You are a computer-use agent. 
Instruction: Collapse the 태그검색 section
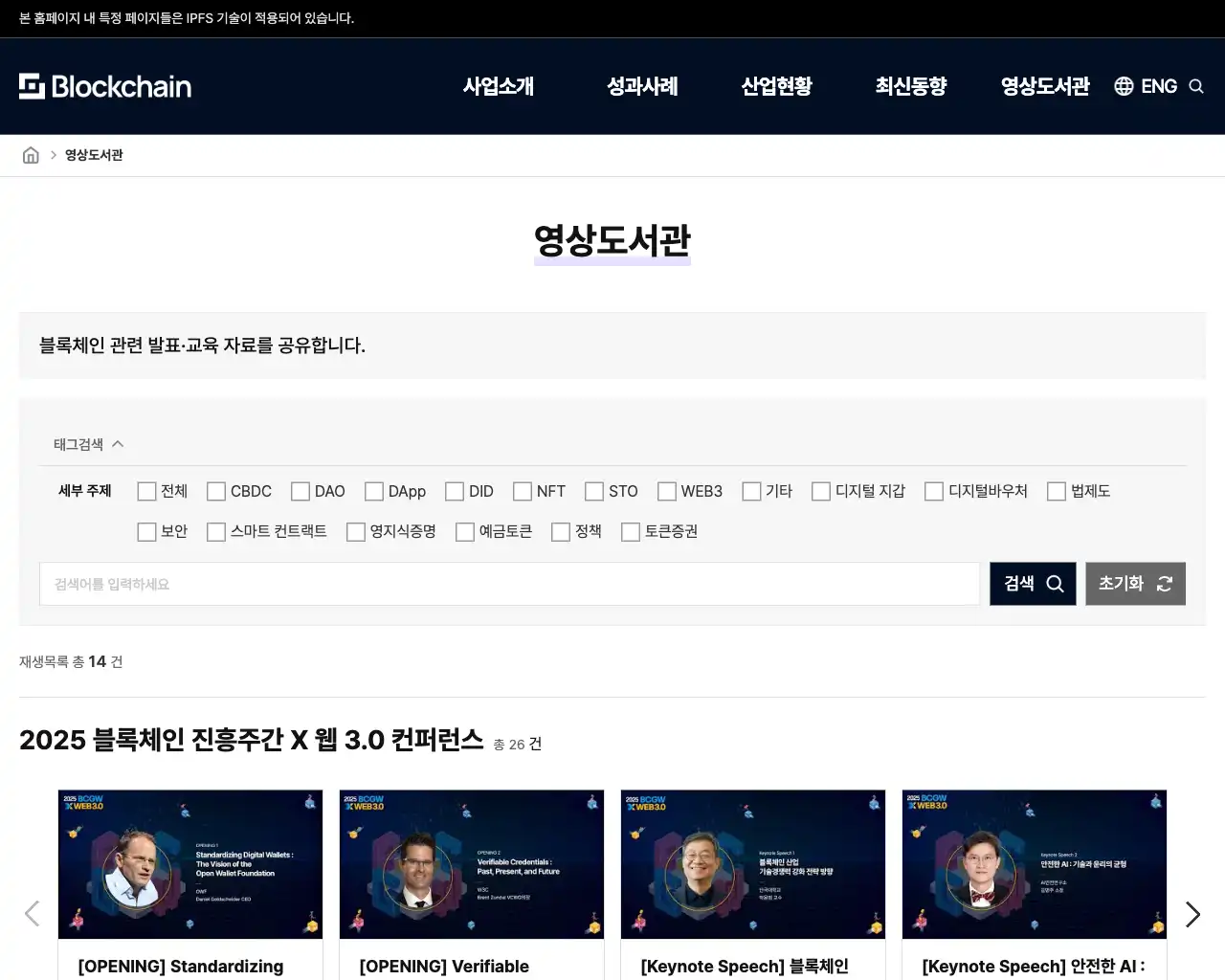(118, 443)
